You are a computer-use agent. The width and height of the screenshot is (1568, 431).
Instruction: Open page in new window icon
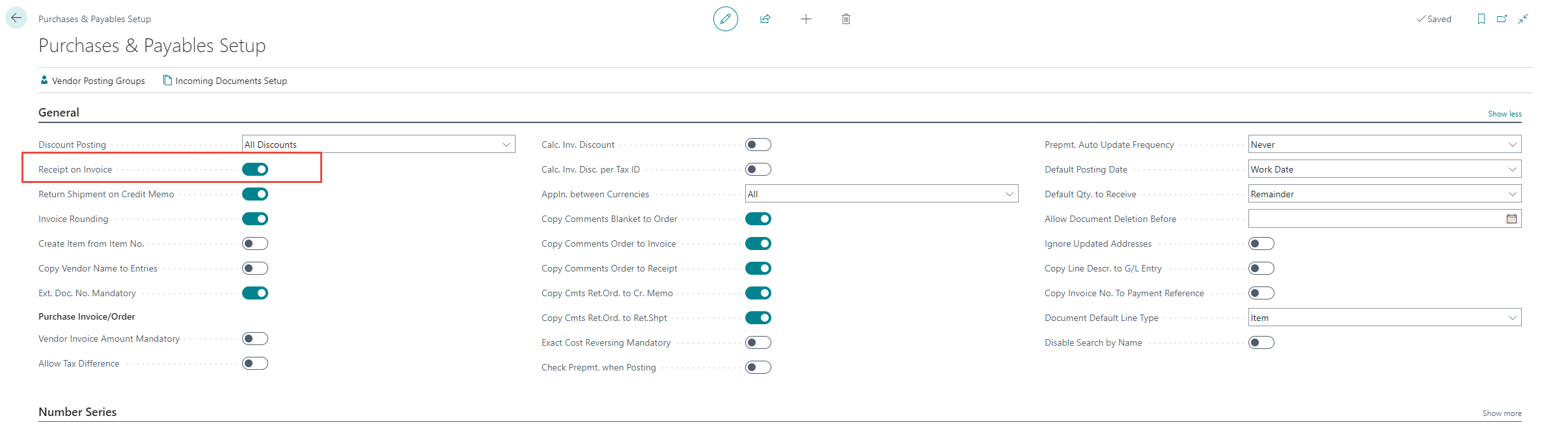coord(1502,19)
